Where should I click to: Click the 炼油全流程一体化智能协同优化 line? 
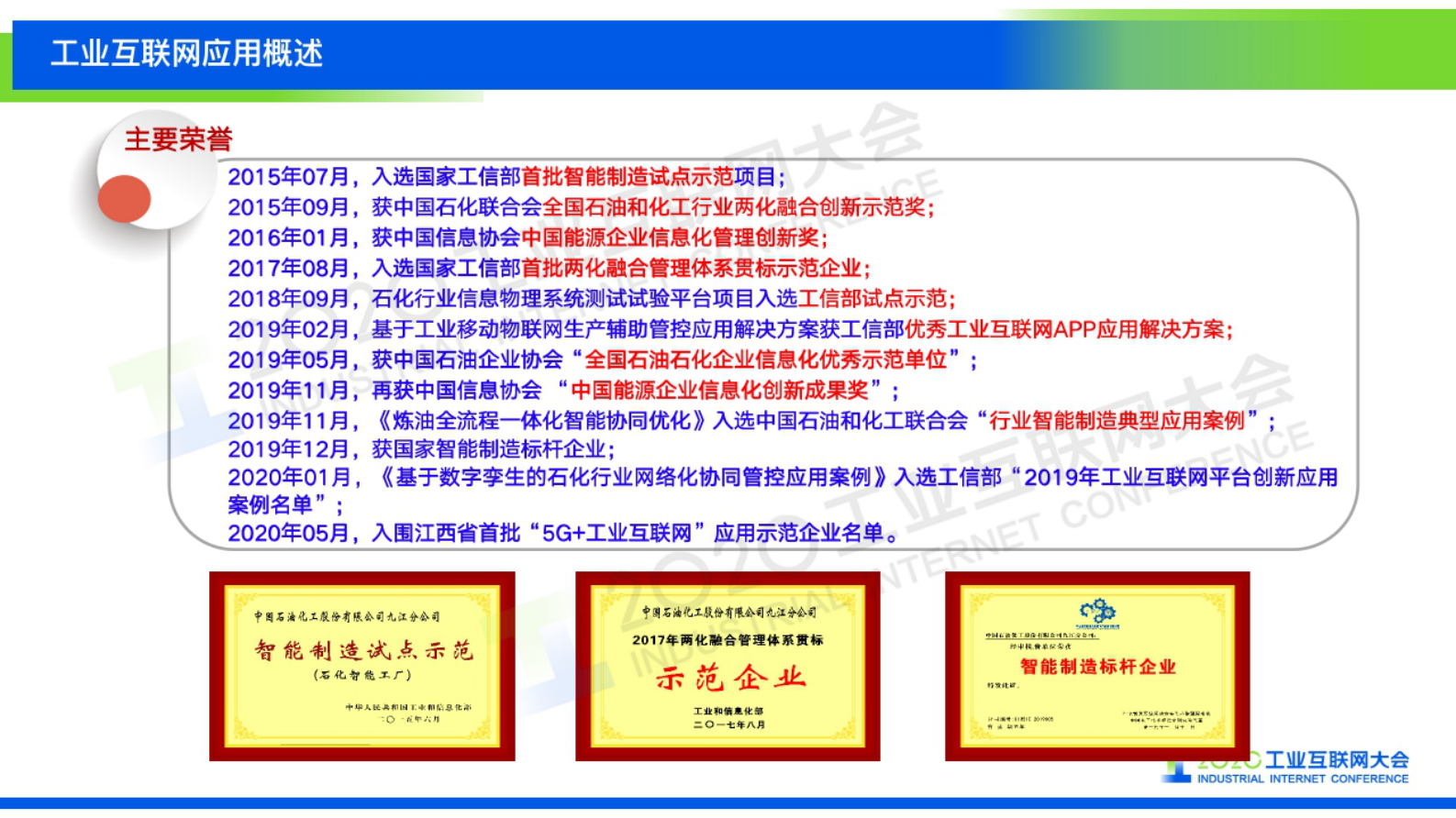(751, 421)
